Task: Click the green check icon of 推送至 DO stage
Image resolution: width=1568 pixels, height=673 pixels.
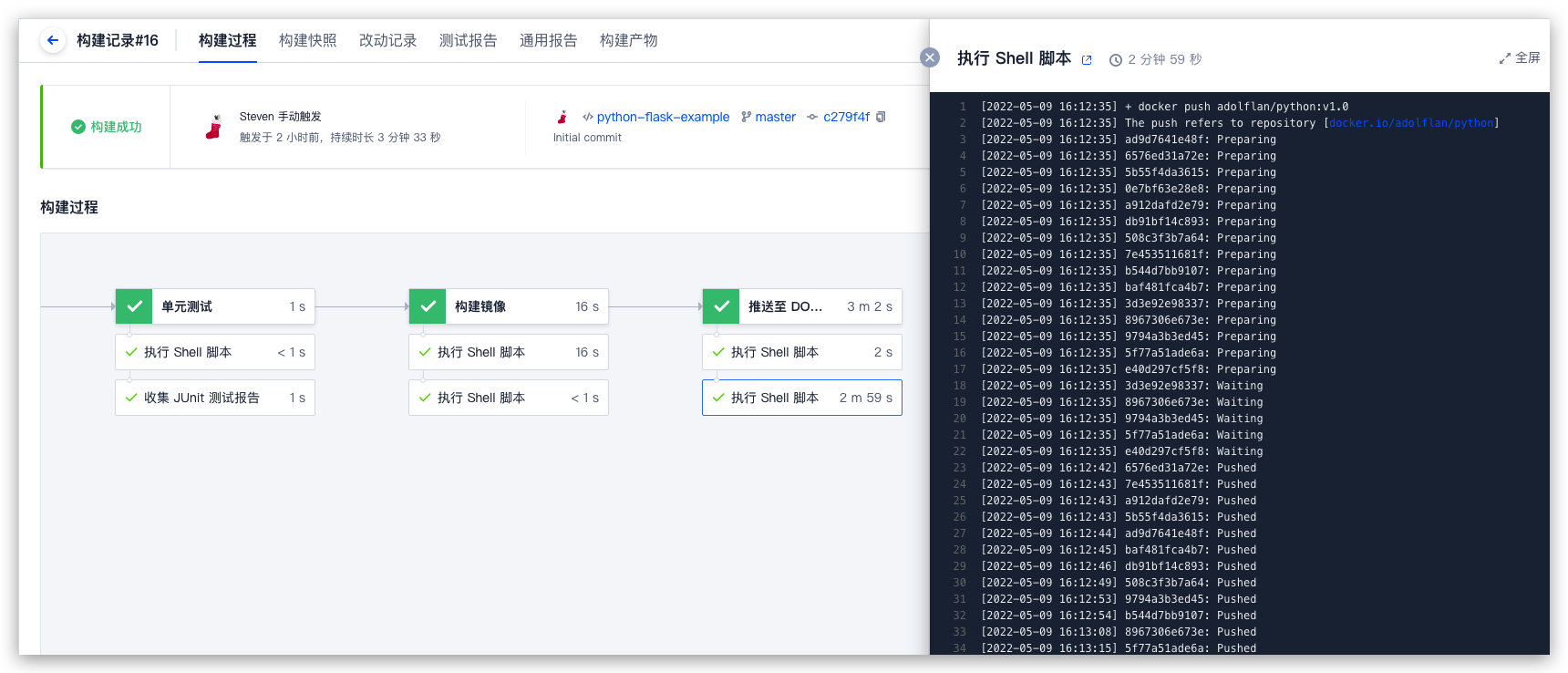Action: pyautogui.click(x=721, y=306)
